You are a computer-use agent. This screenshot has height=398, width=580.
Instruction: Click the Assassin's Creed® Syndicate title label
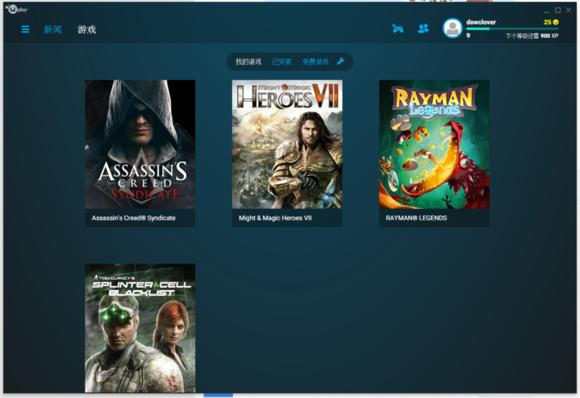click(134, 218)
